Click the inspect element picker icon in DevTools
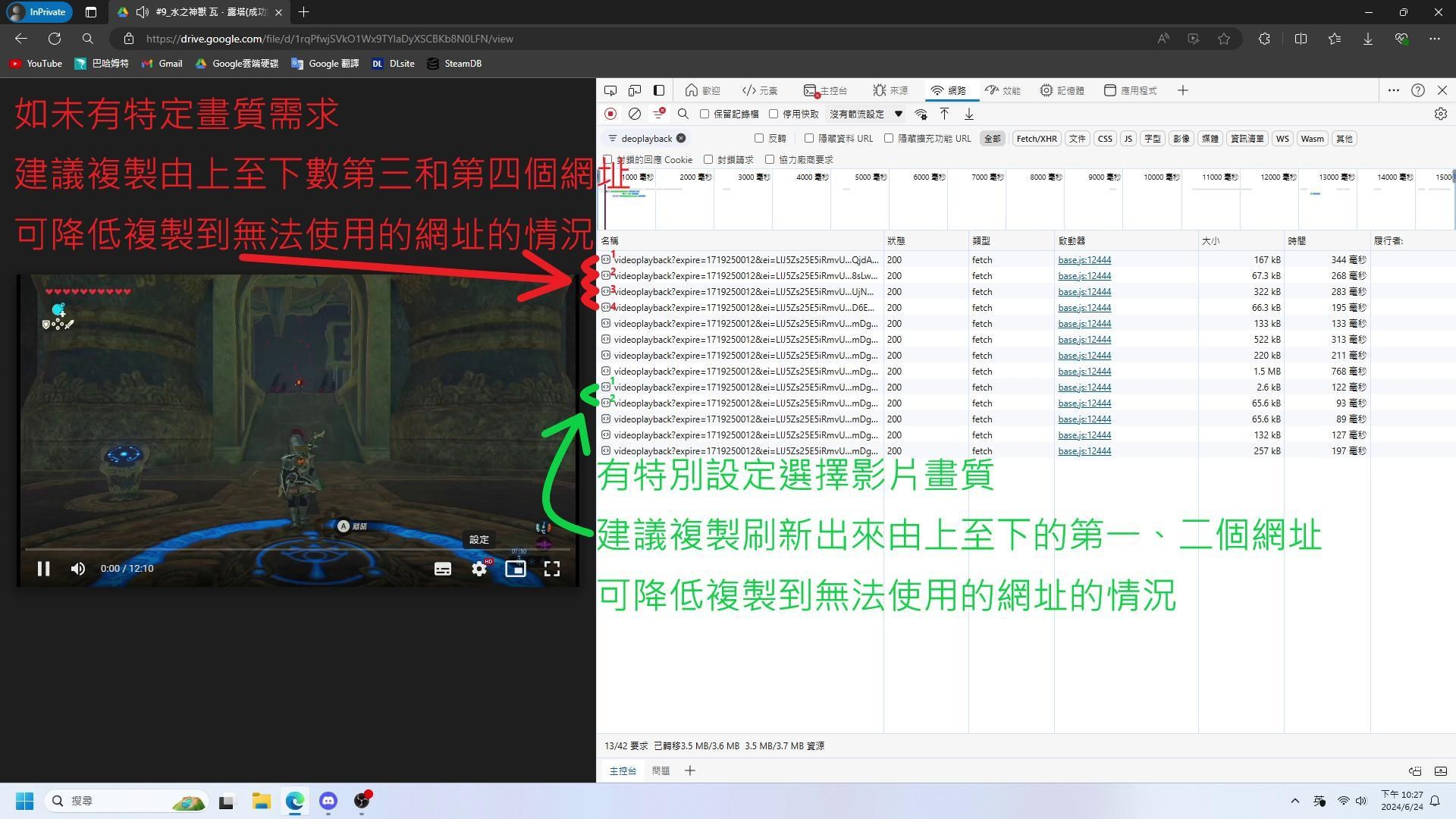Image resolution: width=1456 pixels, height=819 pixels. point(610,90)
